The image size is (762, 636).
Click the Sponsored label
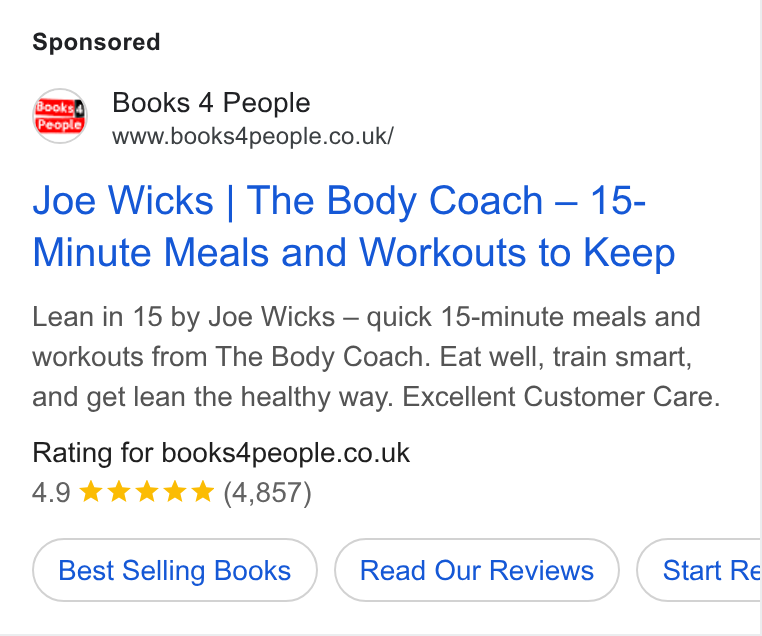pos(96,42)
